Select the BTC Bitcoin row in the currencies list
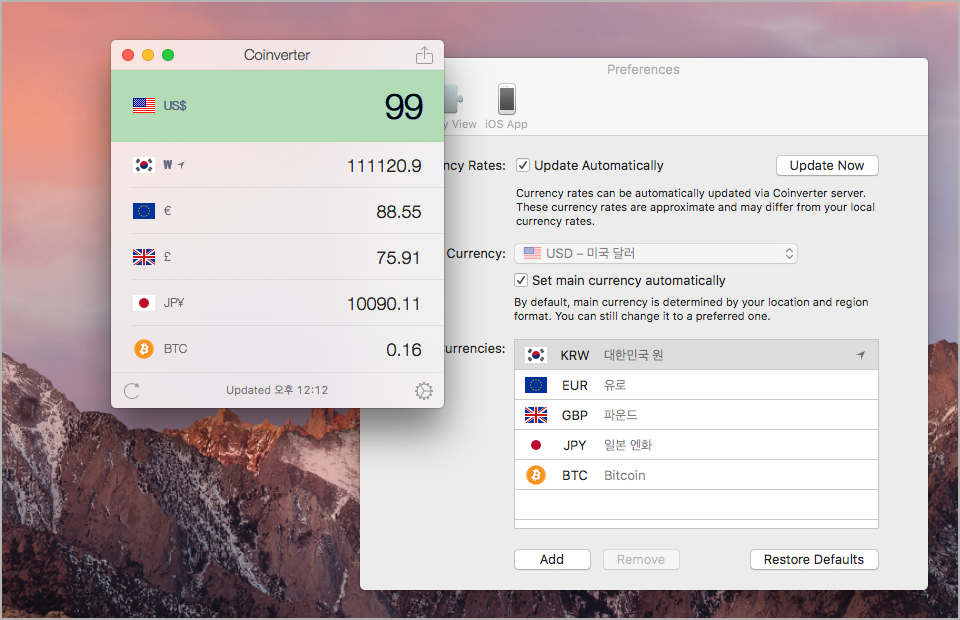 [696, 475]
